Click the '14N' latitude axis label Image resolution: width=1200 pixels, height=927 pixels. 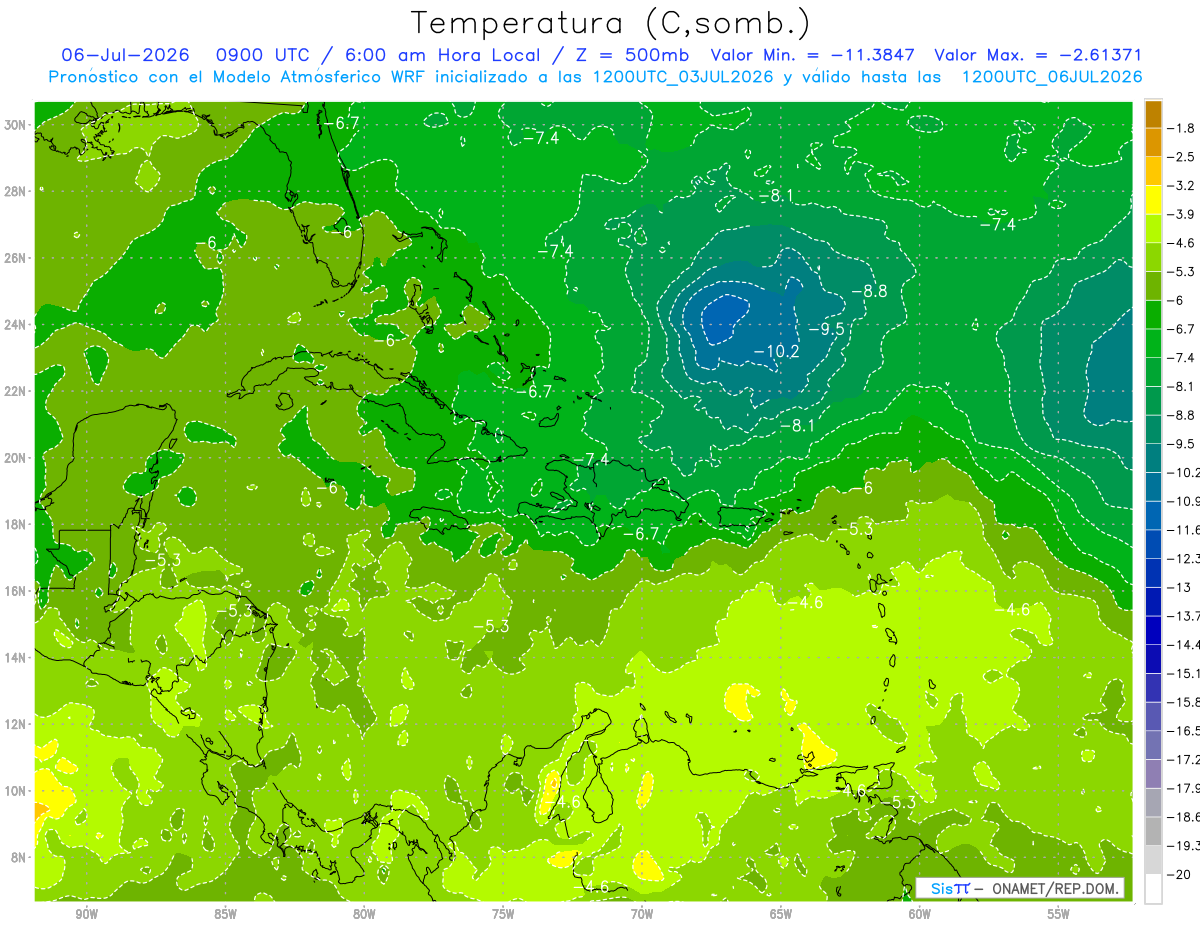[x=17, y=658]
